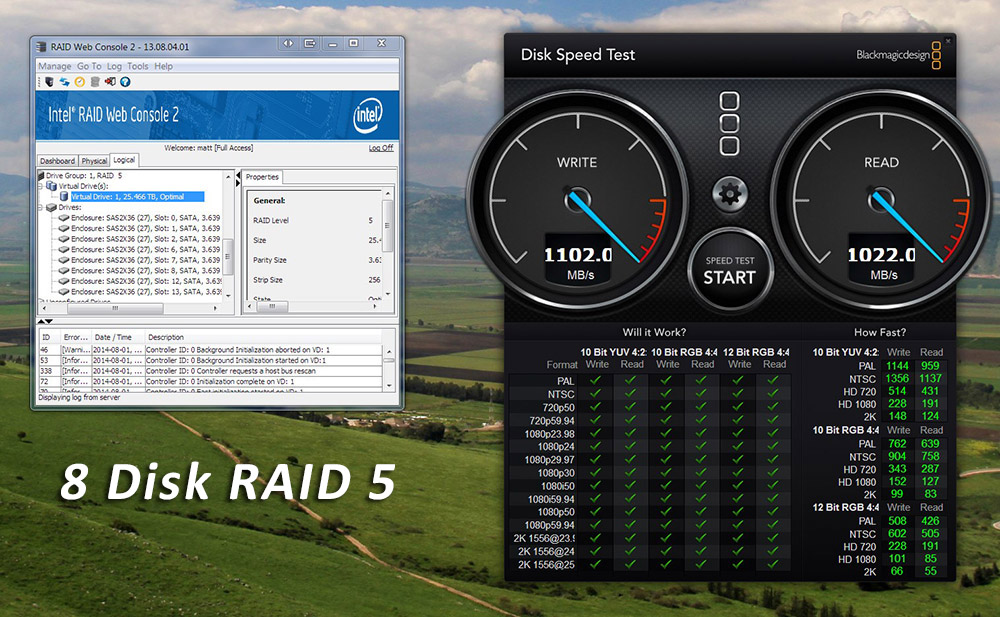Close the Disk Speed Test window
This screenshot has height=617, width=1000.
(x=948, y=41)
